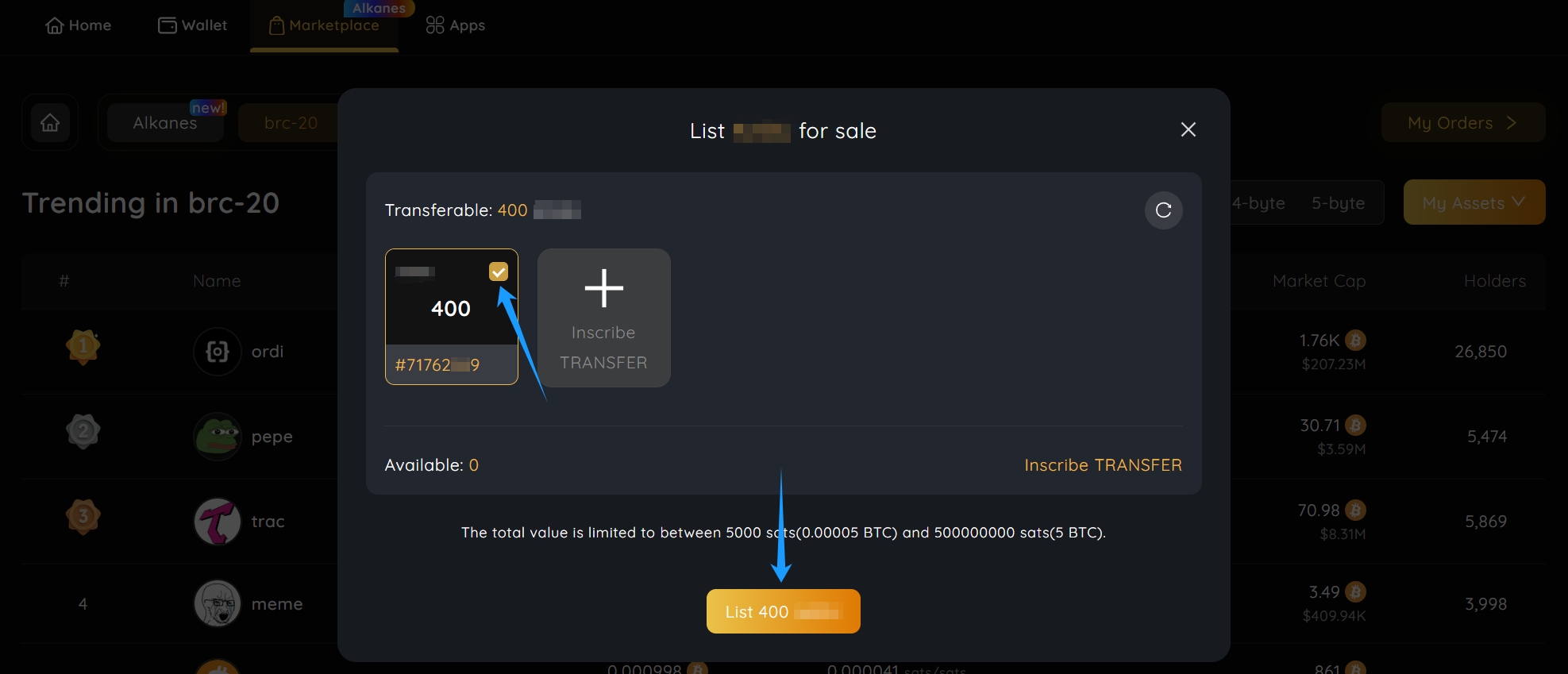
Task: Open My Orders with the arrow
Action: tap(1462, 122)
